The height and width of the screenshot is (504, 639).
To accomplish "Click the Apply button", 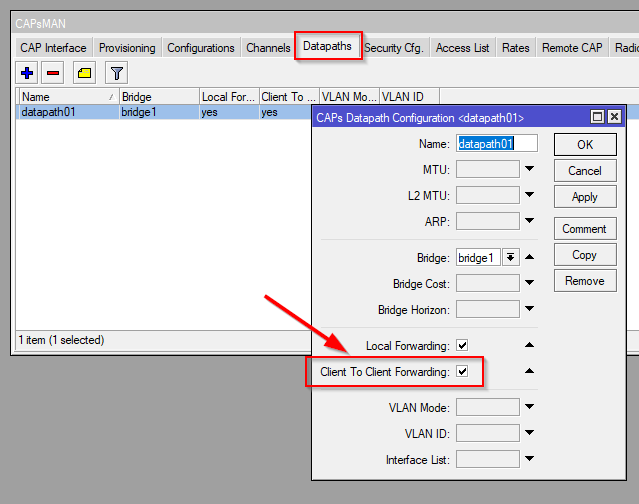I will (x=584, y=197).
